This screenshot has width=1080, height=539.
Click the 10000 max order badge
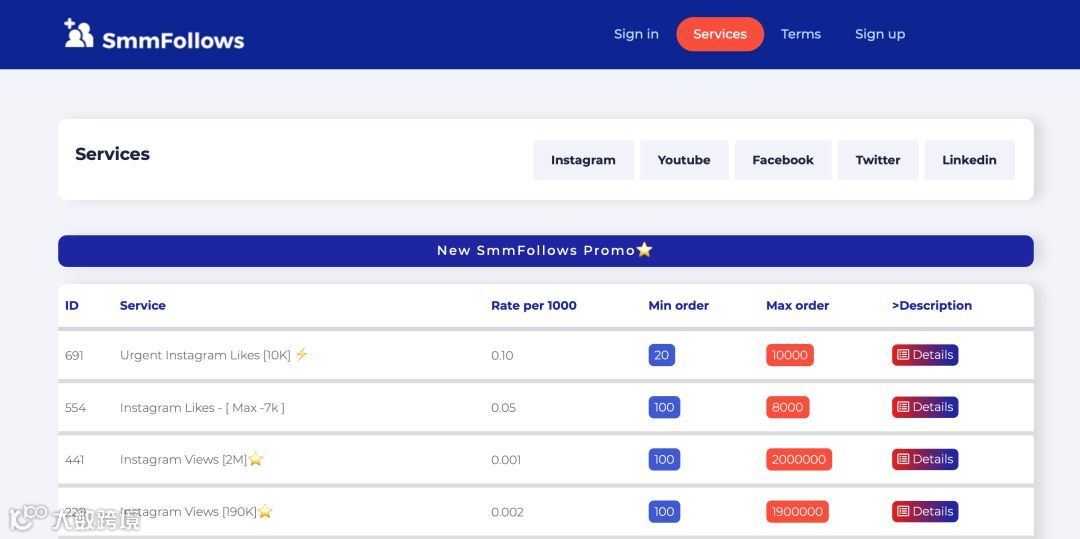click(790, 355)
